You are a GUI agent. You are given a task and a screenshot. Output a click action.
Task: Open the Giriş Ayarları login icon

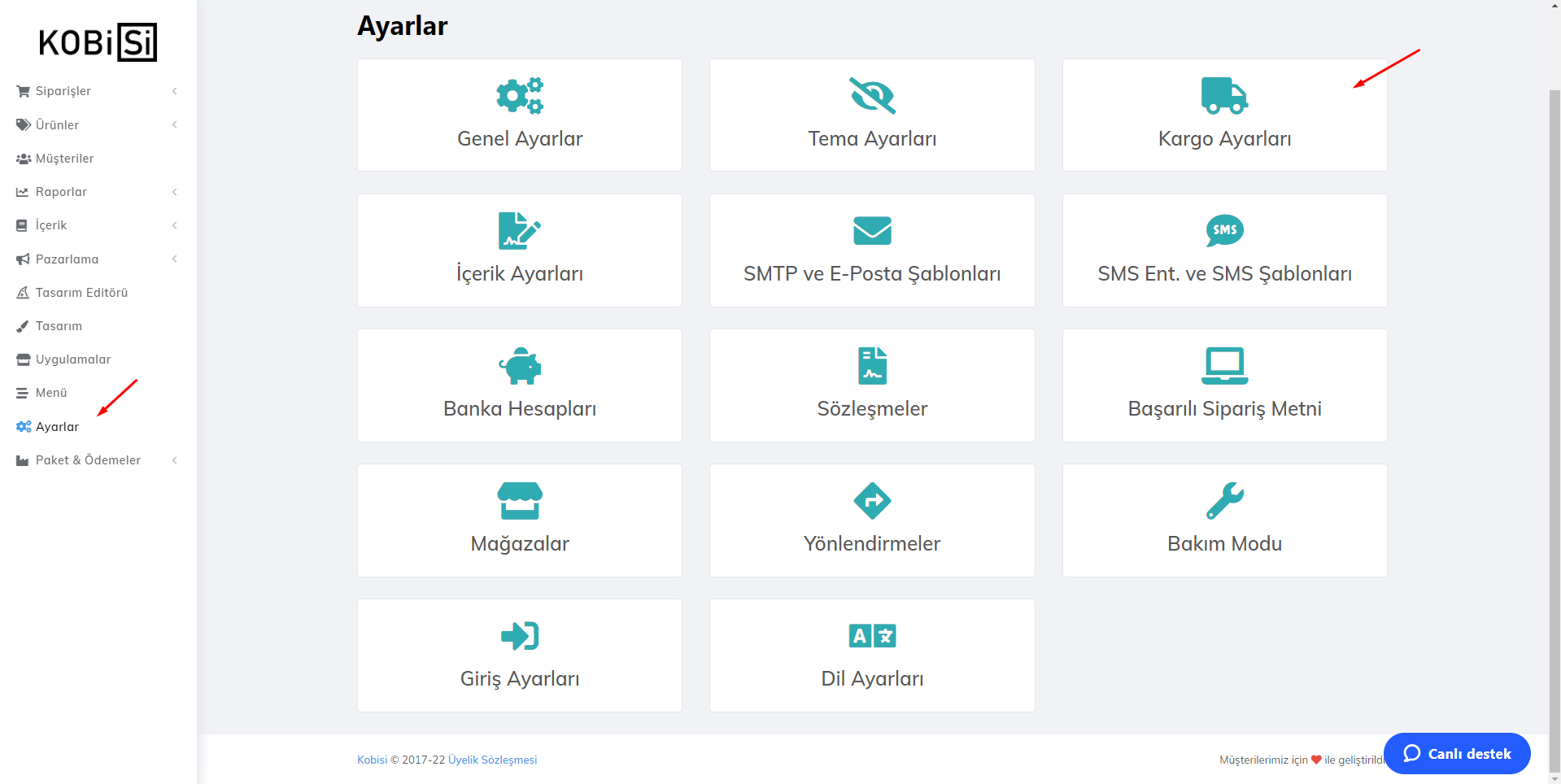click(x=520, y=636)
